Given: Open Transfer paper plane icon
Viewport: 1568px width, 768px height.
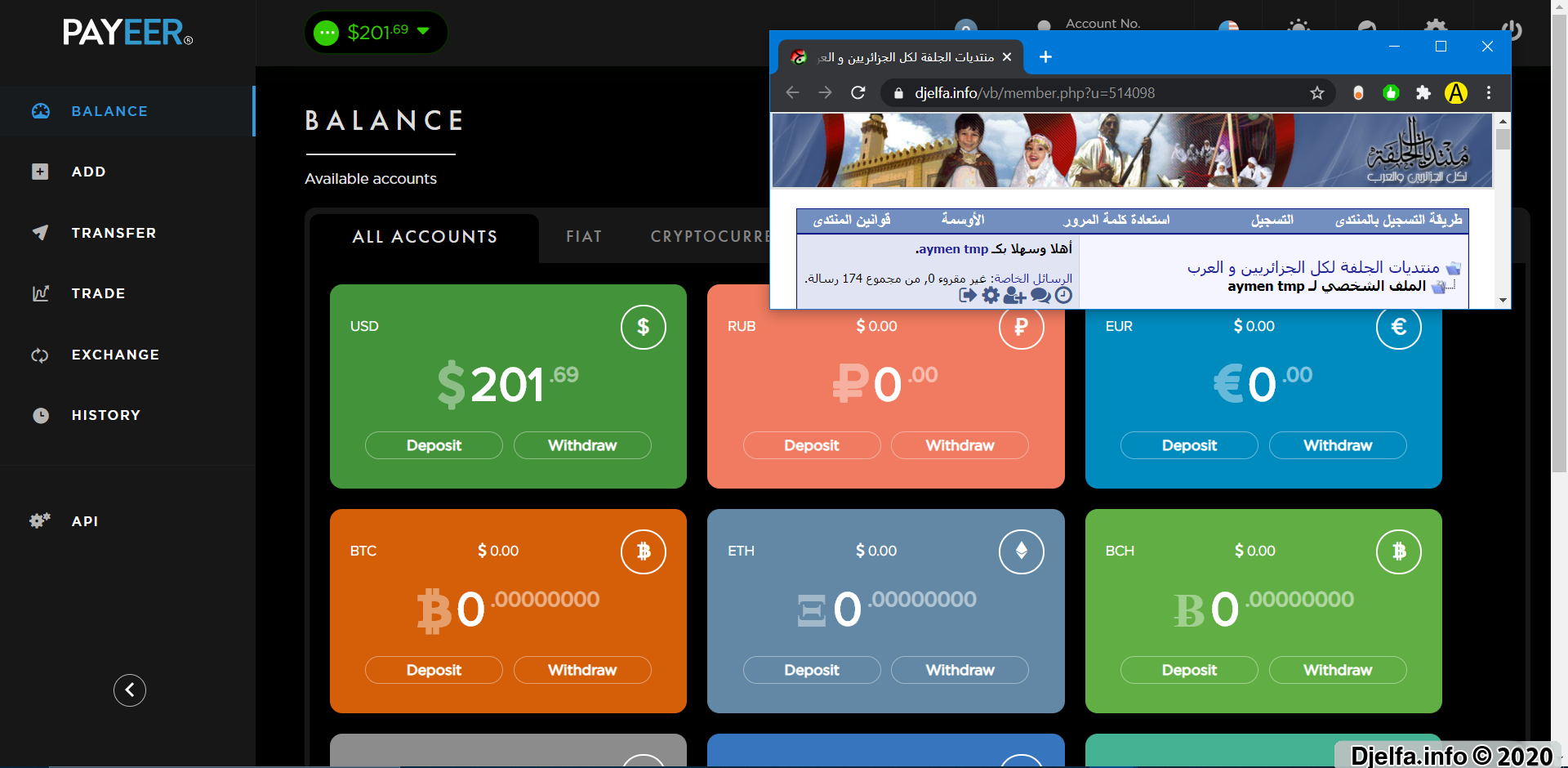Looking at the screenshot, I should (40, 233).
